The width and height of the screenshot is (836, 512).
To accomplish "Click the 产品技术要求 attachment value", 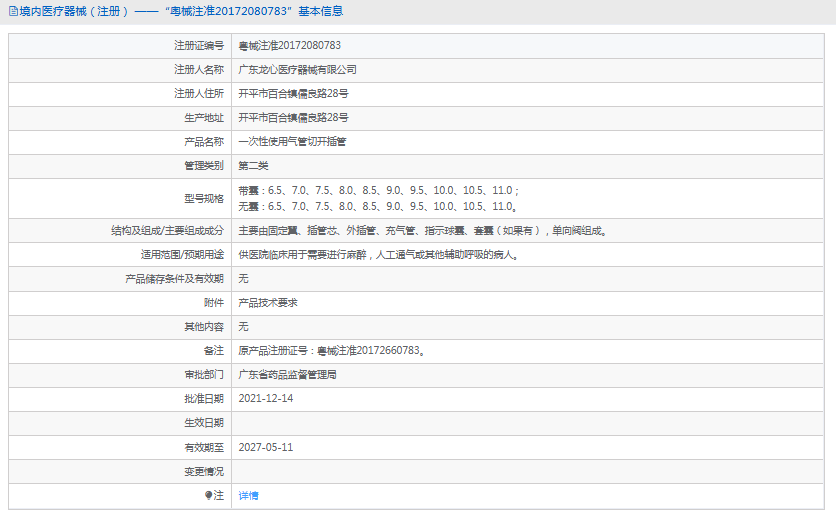I will coord(268,303).
